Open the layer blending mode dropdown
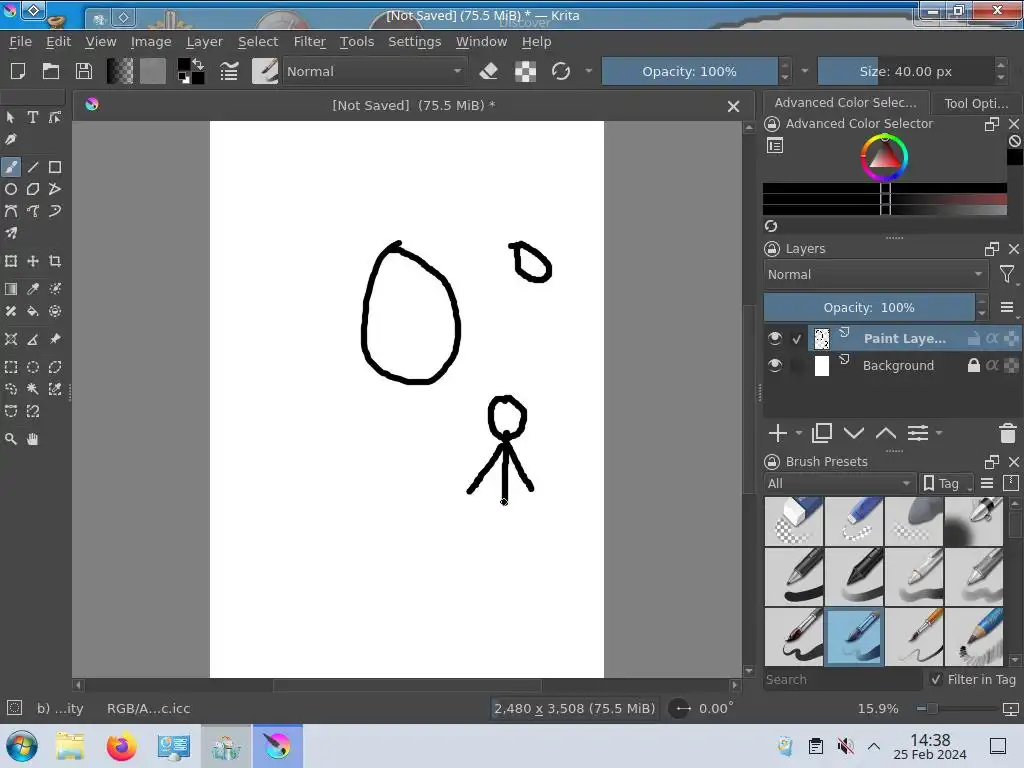This screenshot has height=768, width=1024. pos(875,274)
